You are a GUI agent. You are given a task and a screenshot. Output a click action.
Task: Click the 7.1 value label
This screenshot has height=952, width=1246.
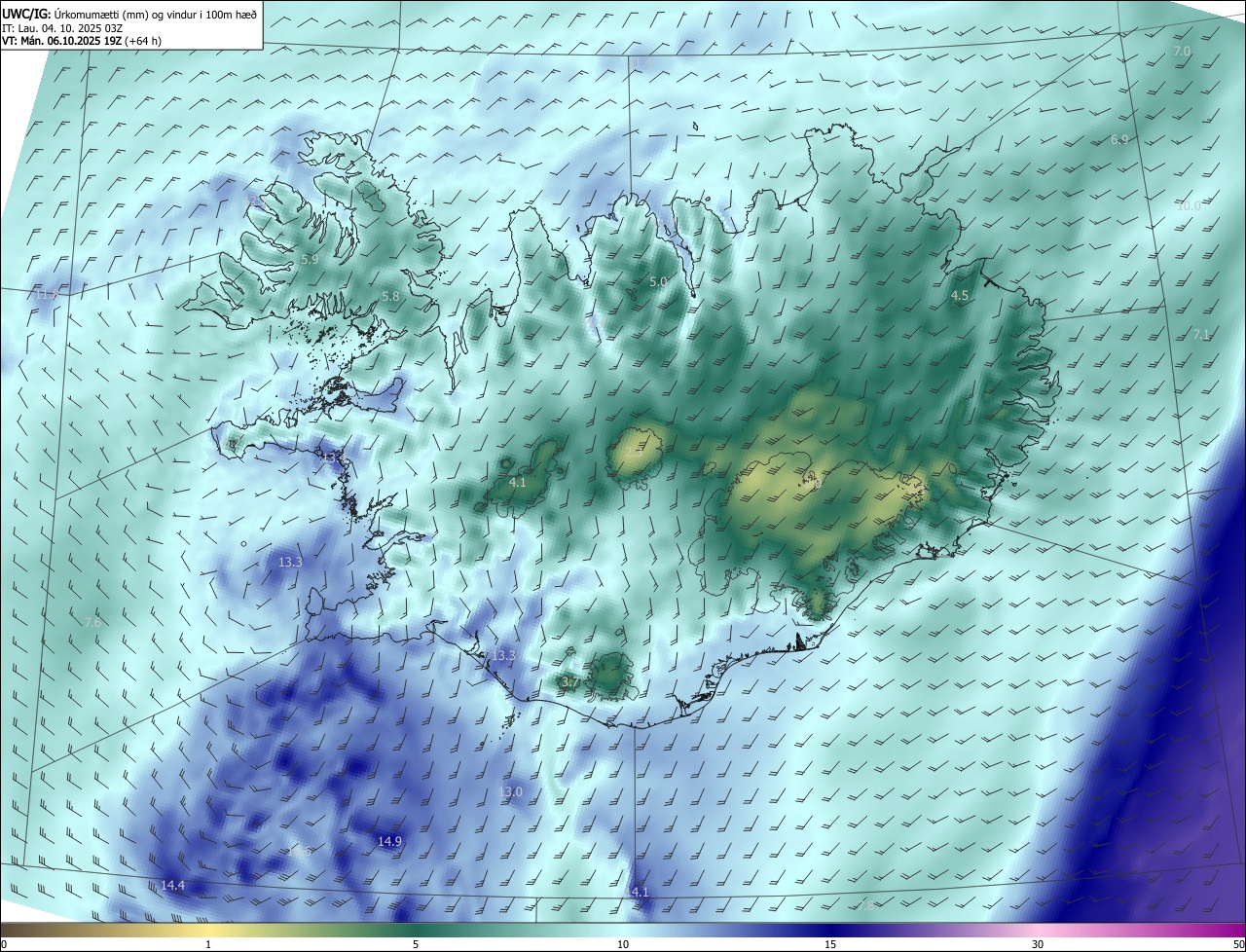(1200, 334)
